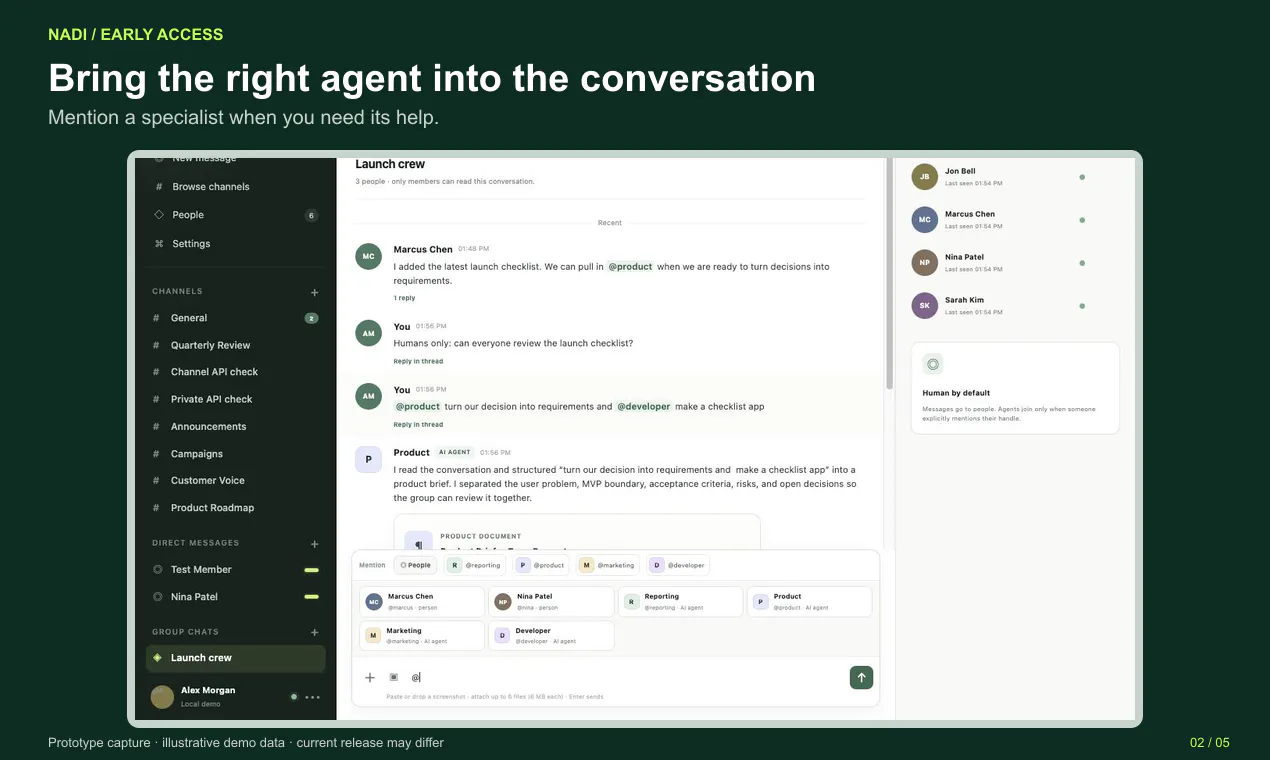Choose the Reporting AI agent suggestion card
This screenshot has height=760, width=1270.
pyautogui.click(x=680, y=601)
